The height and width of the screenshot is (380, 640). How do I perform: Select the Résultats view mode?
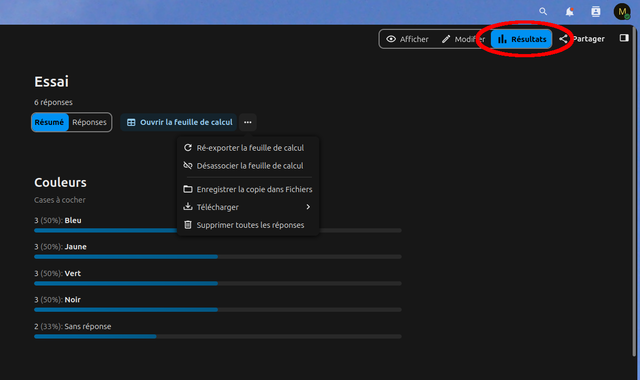522,39
